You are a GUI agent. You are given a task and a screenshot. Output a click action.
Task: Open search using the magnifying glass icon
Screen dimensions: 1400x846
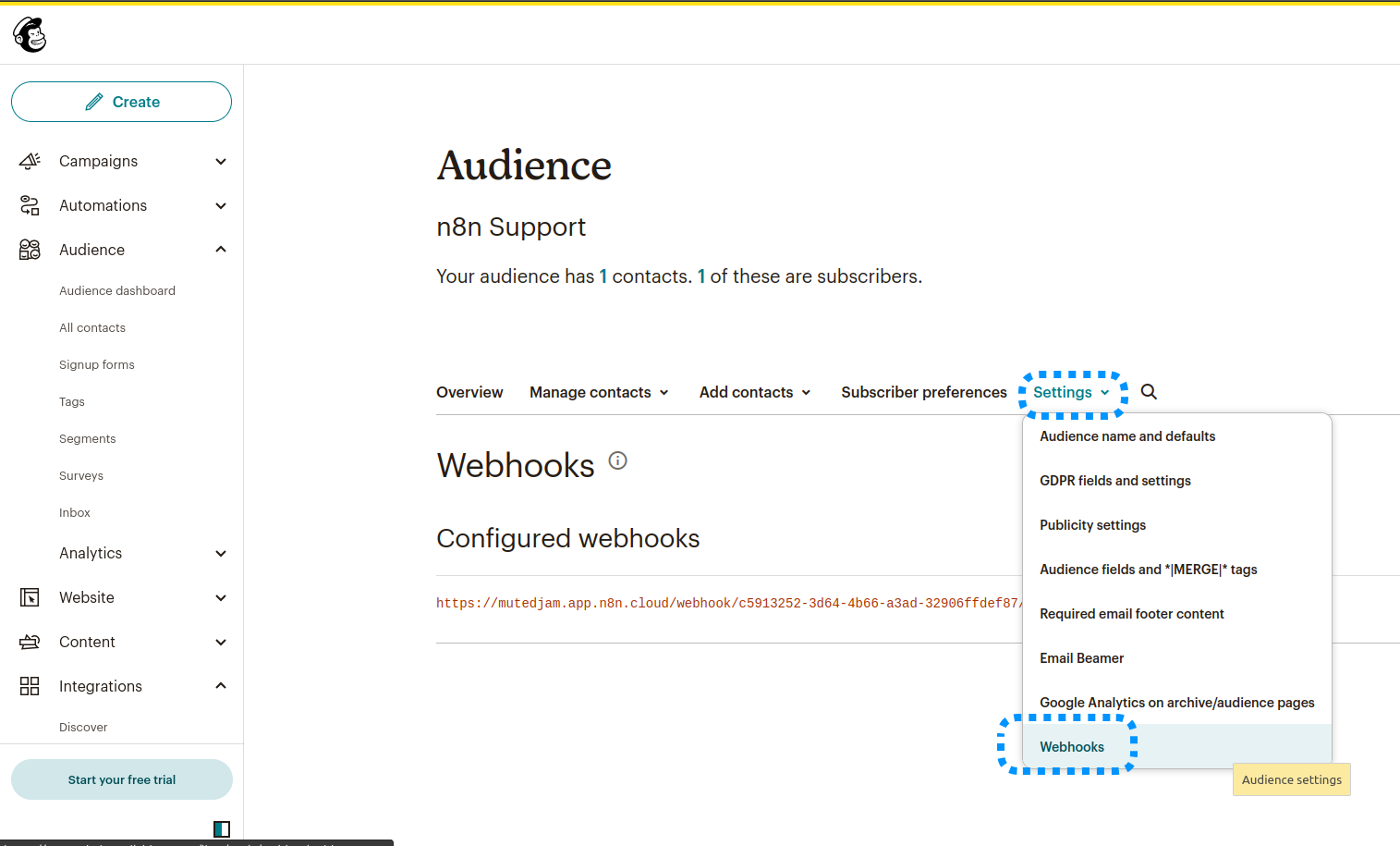(x=1149, y=392)
